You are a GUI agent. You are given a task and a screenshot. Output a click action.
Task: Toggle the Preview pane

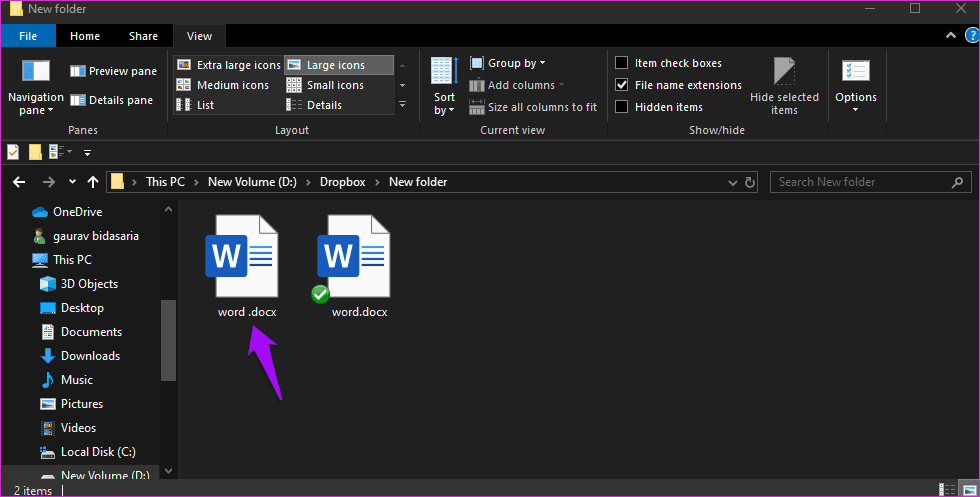click(113, 71)
